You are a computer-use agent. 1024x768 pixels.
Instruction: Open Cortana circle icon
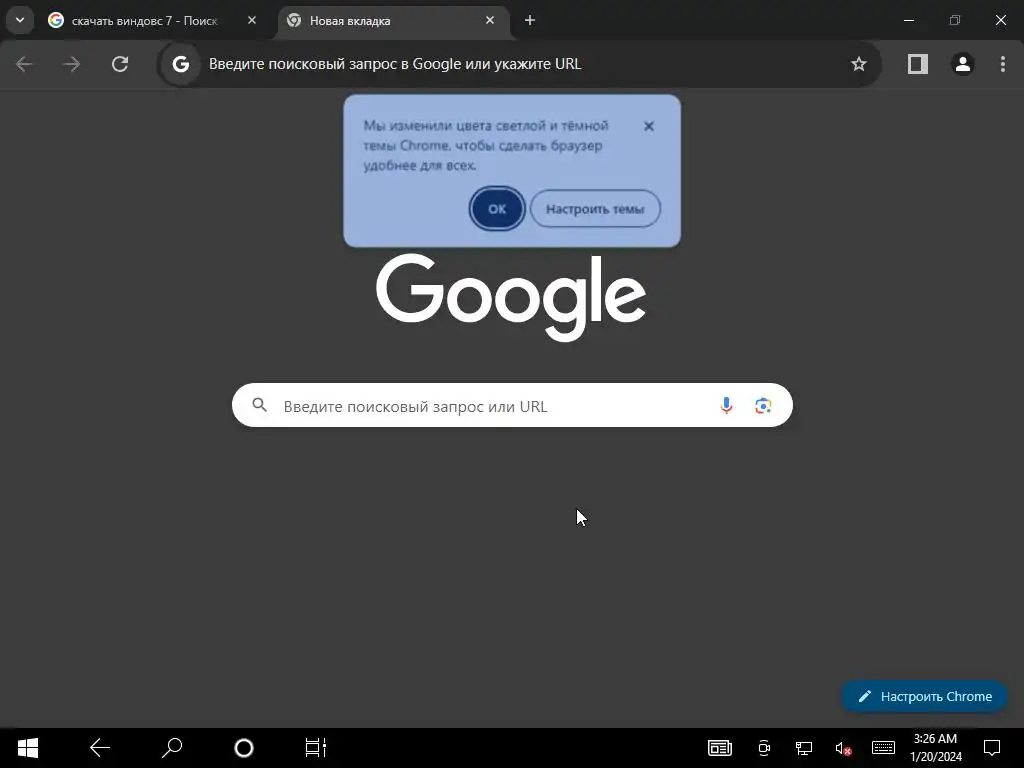pyautogui.click(x=244, y=748)
